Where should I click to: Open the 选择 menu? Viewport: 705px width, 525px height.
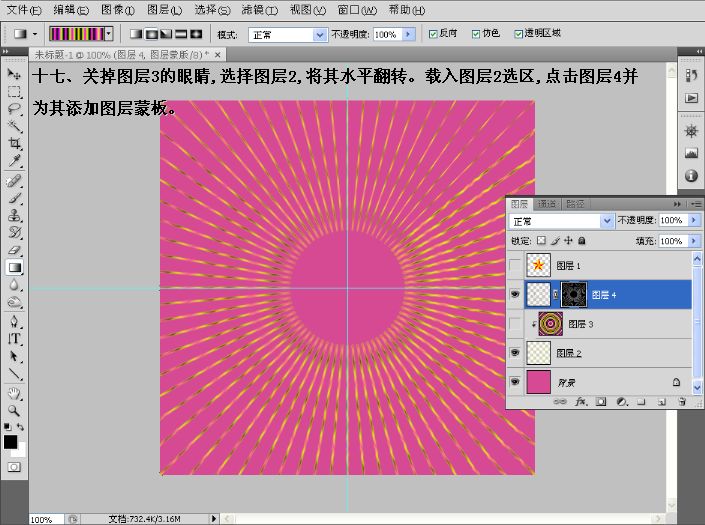(x=212, y=10)
